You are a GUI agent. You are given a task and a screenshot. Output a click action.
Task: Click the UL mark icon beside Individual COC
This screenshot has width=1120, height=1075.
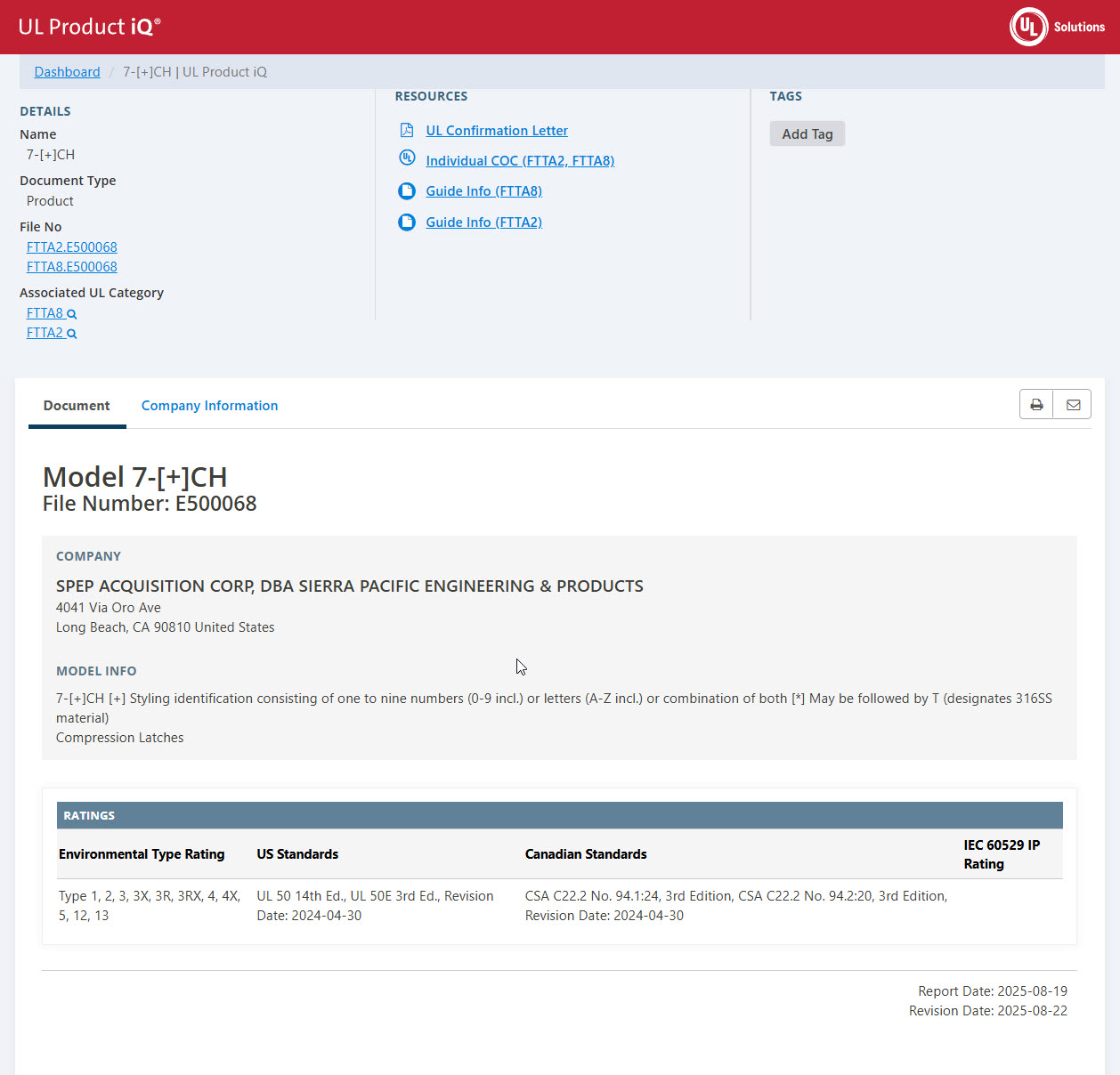click(407, 158)
